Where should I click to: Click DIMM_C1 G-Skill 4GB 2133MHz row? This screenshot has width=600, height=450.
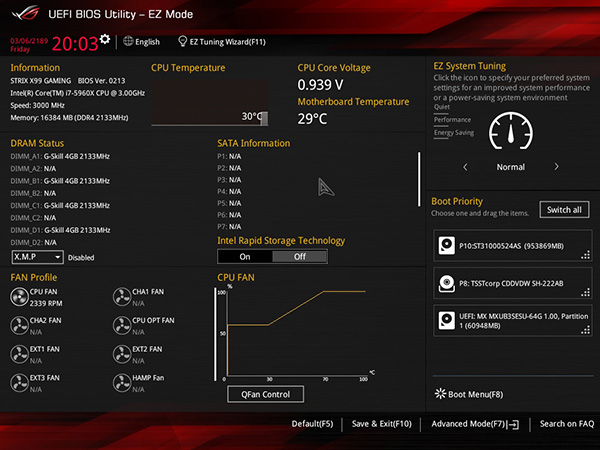(60, 205)
